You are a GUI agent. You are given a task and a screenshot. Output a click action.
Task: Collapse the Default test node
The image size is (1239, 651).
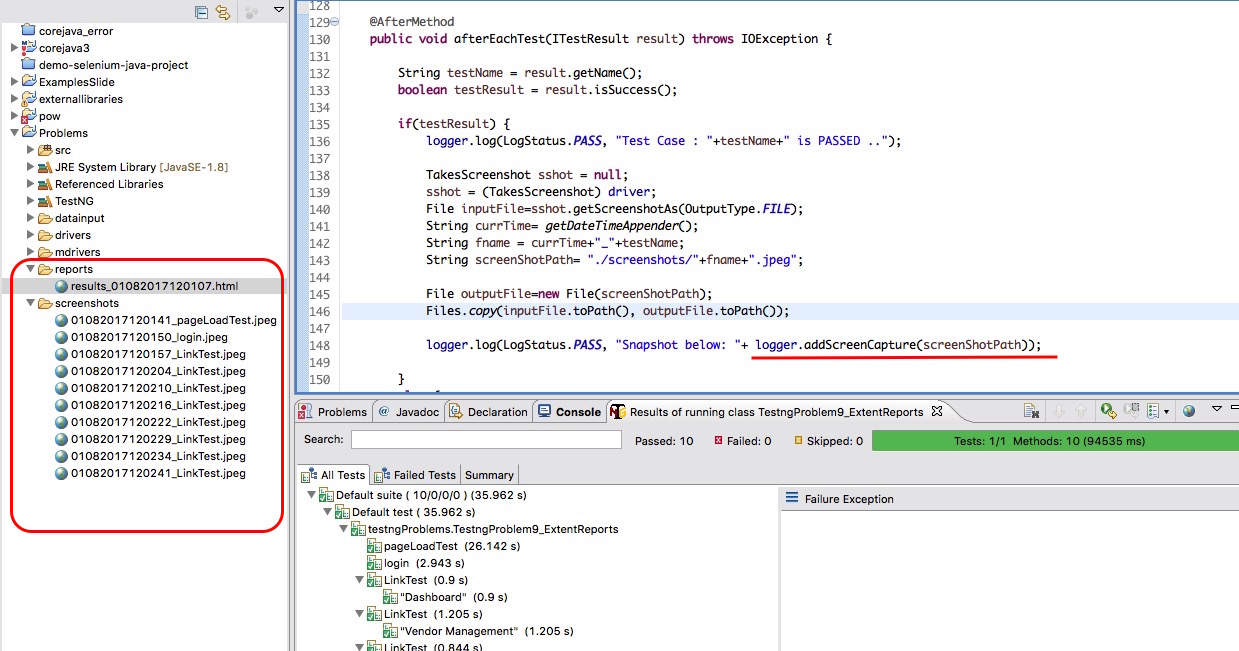pos(328,512)
